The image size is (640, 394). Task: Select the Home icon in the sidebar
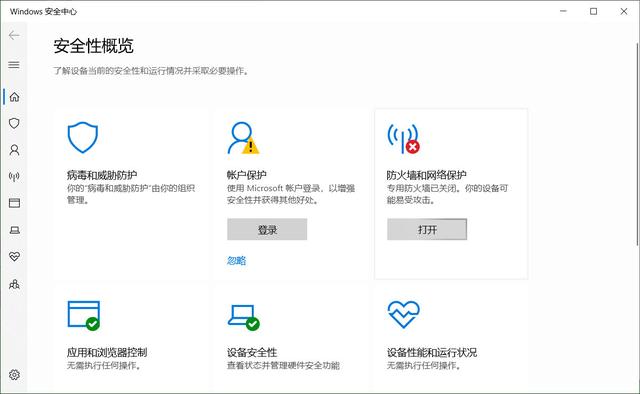[14, 97]
